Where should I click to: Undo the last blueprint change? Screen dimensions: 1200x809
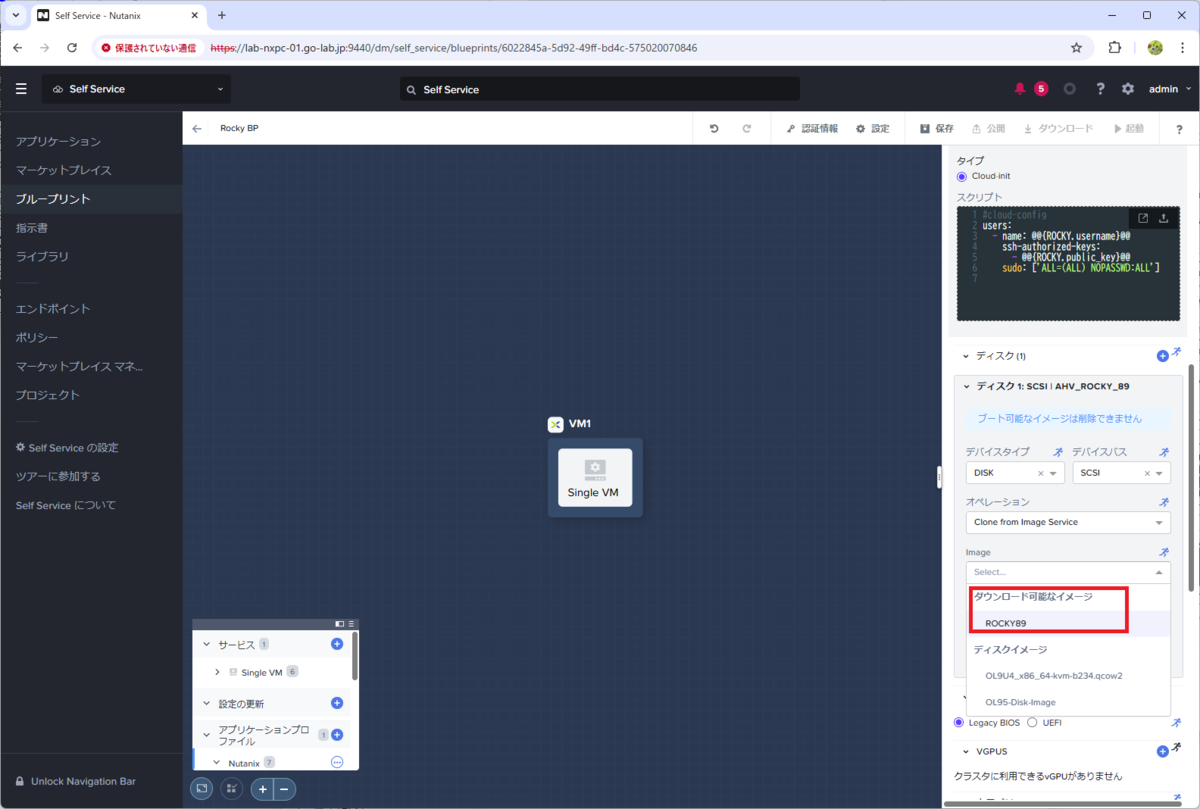pyautogui.click(x=714, y=128)
